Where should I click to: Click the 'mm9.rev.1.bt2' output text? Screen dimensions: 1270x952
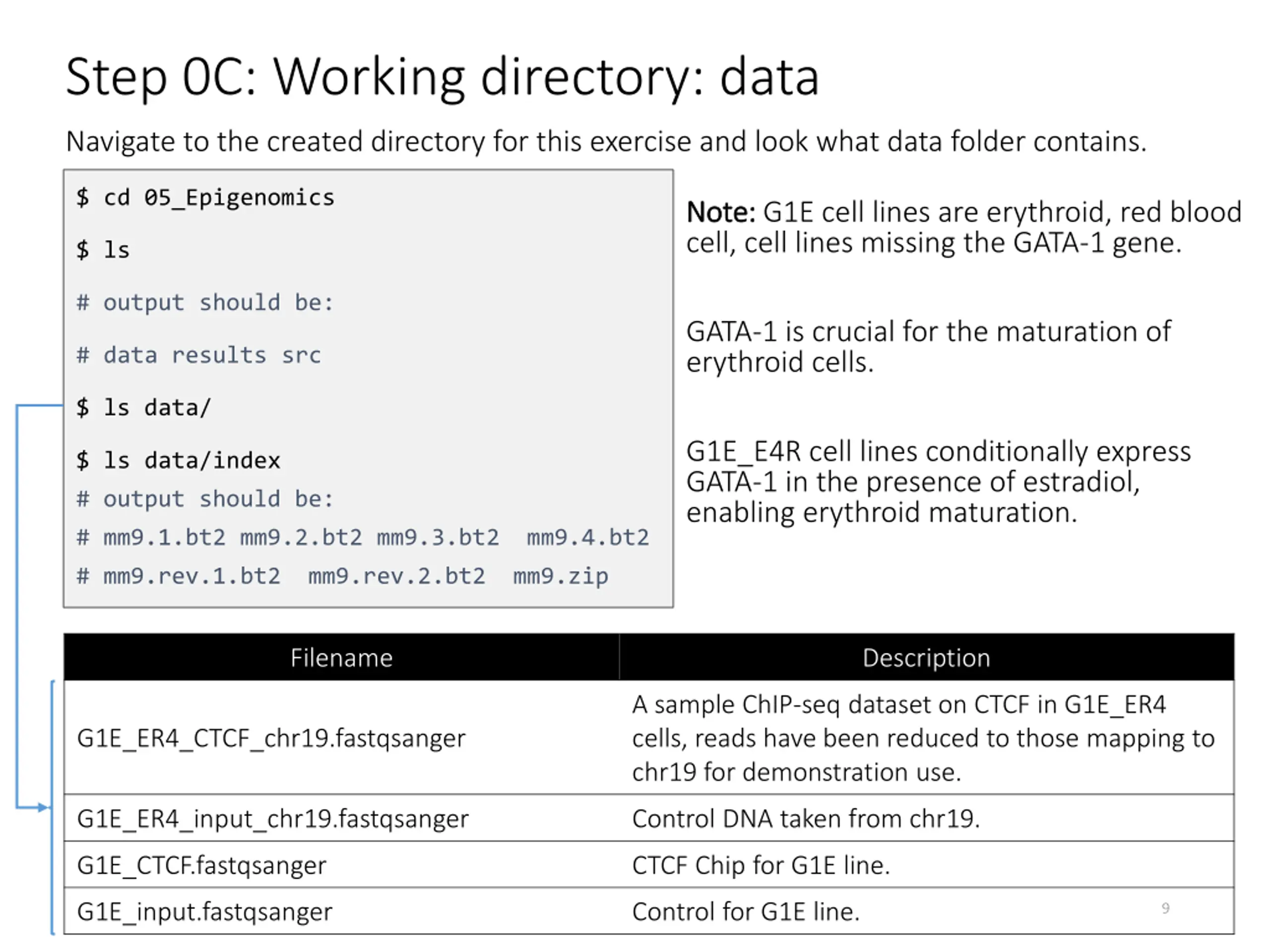coord(192,576)
